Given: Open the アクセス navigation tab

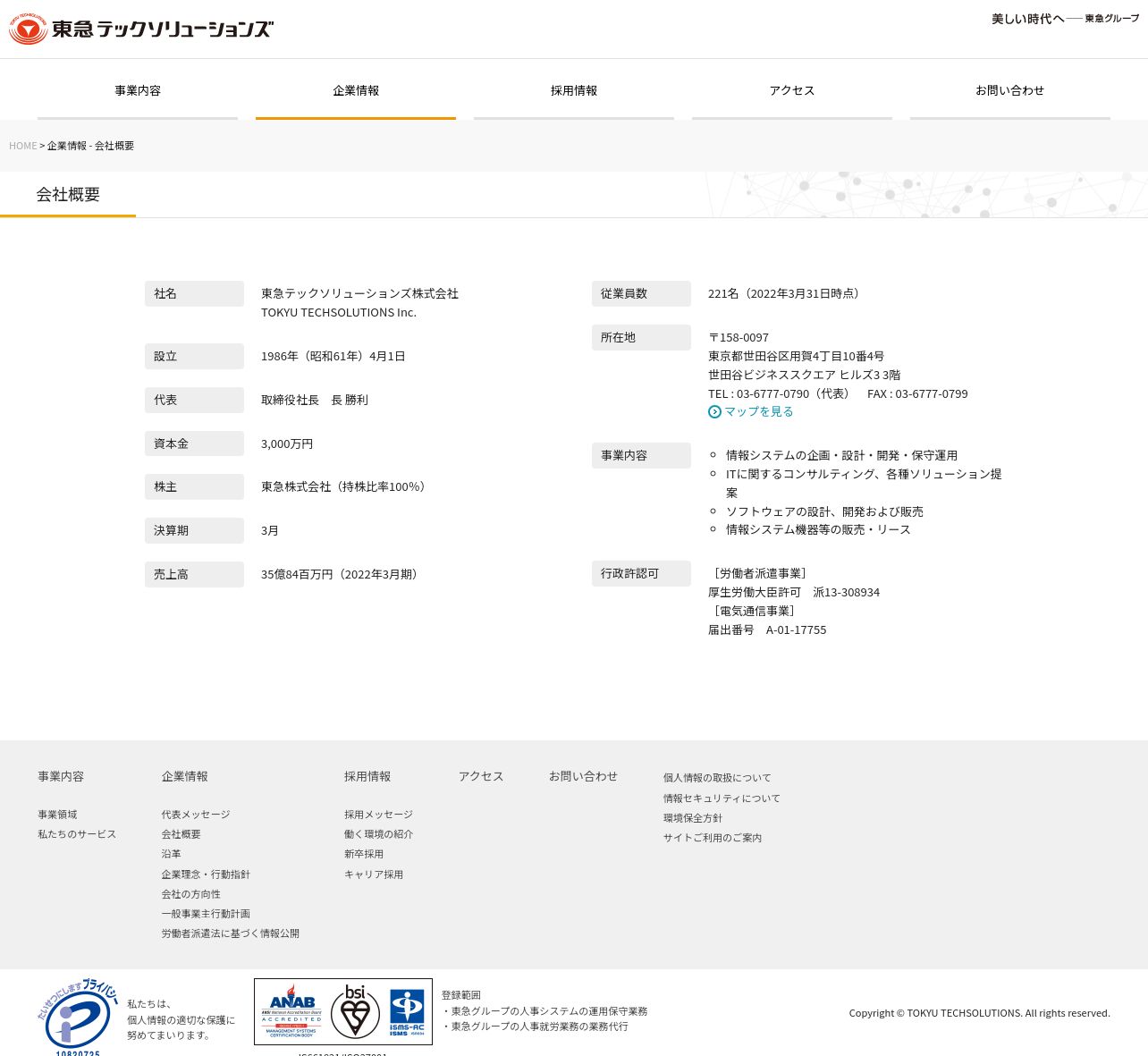Looking at the screenshot, I should (792, 90).
